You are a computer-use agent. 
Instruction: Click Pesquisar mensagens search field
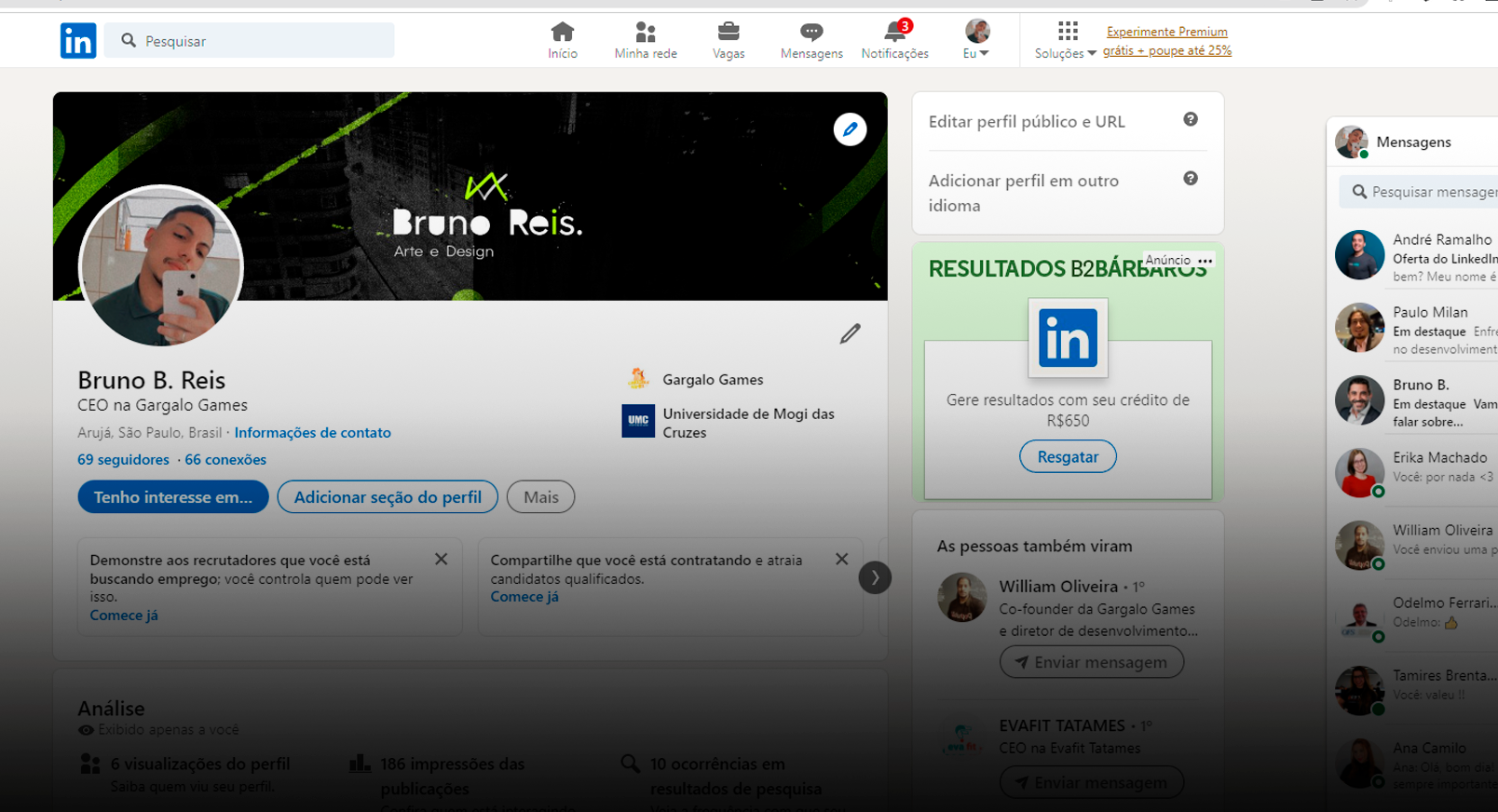point(1419,192)
